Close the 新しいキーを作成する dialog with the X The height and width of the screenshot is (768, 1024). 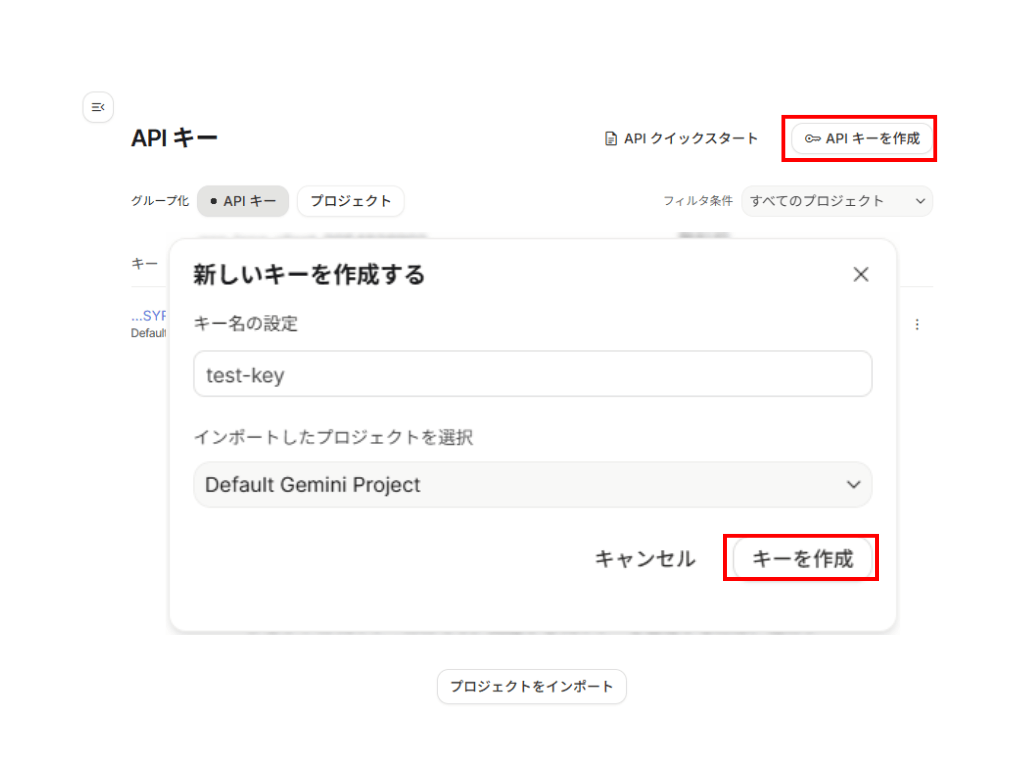860,275
